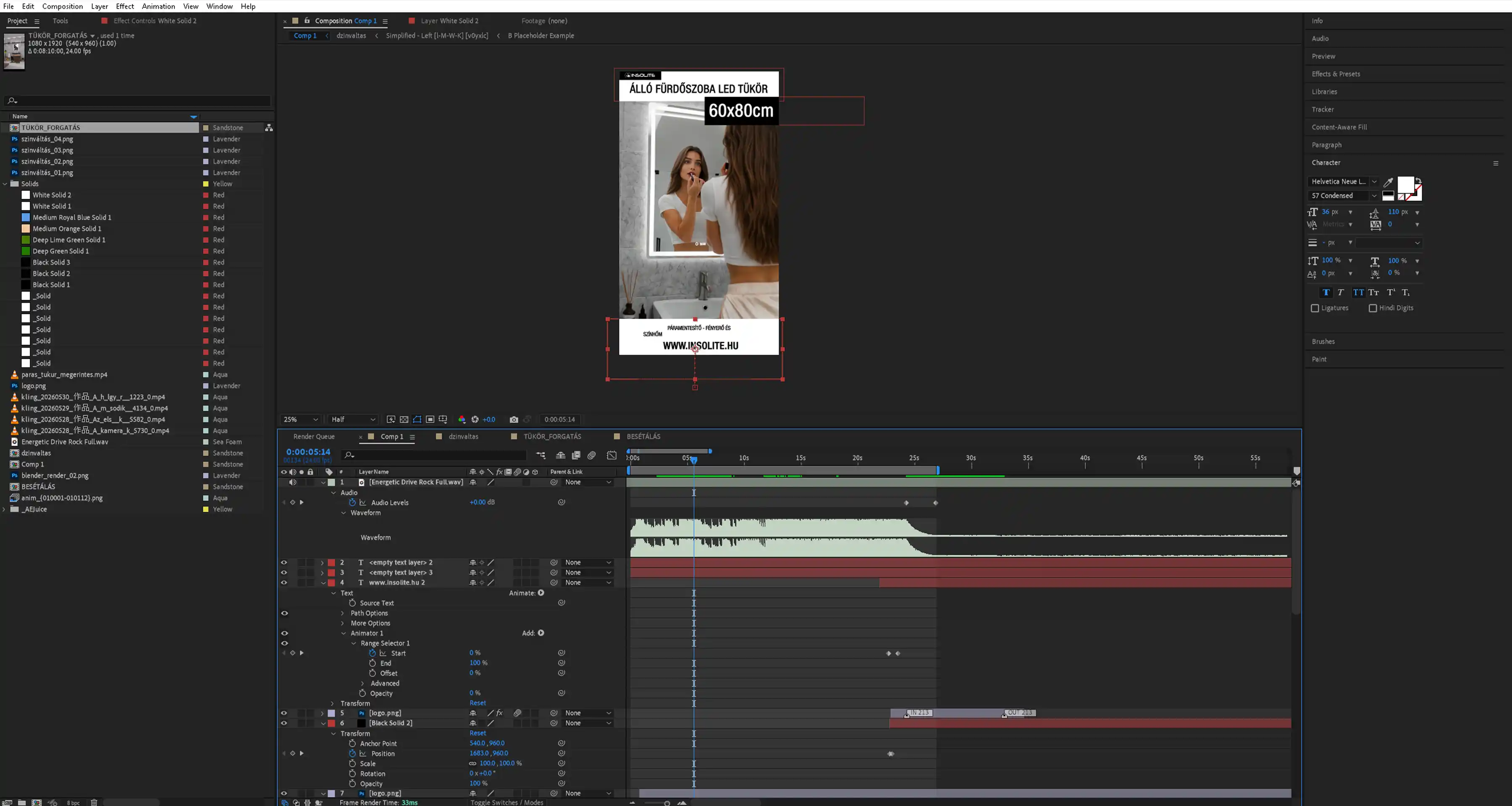
Task: Mute the Energetic Drive Rock audio layer
Action: tap(292, 482)
